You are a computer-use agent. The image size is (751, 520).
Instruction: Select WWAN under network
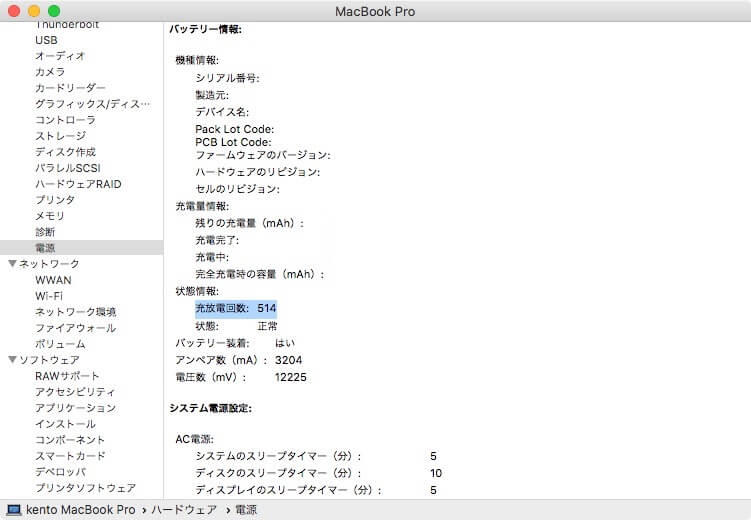pyautogui.click(x=53, y=280)
